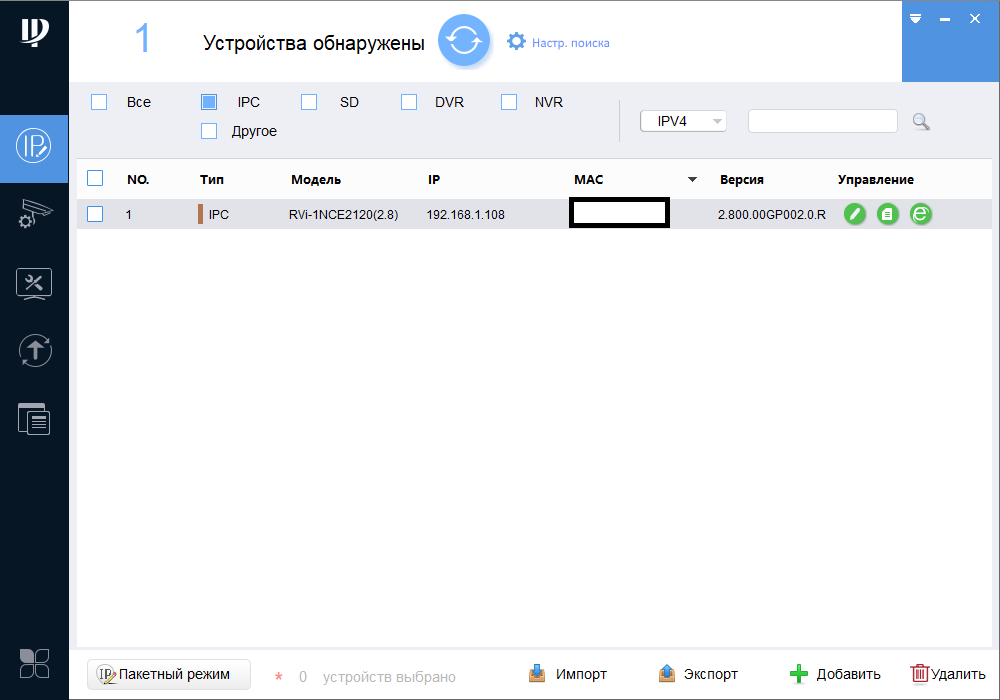Open device web page browser icon

point(921,214)
